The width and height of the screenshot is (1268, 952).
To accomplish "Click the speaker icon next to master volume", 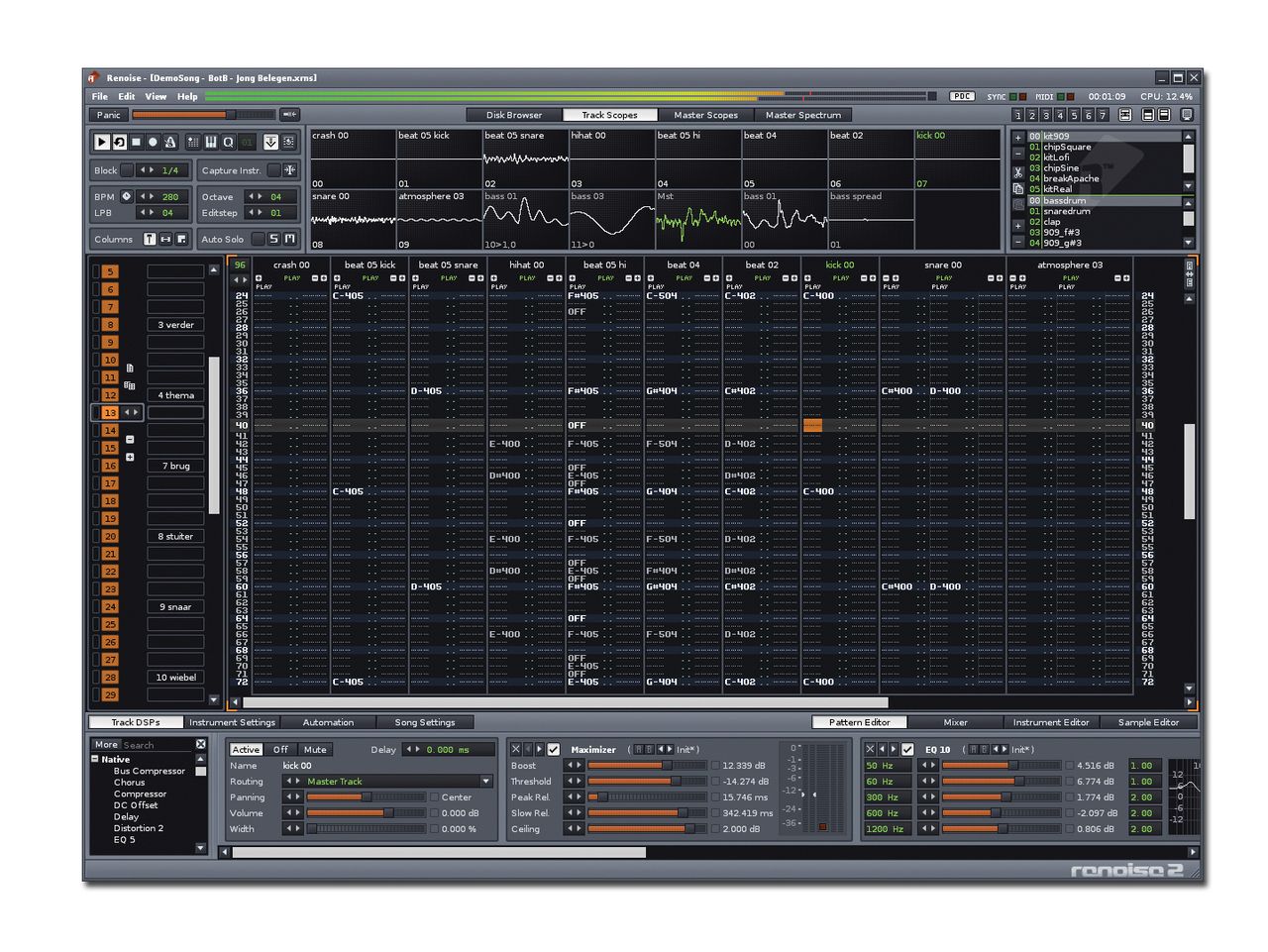I will [289, 115].
